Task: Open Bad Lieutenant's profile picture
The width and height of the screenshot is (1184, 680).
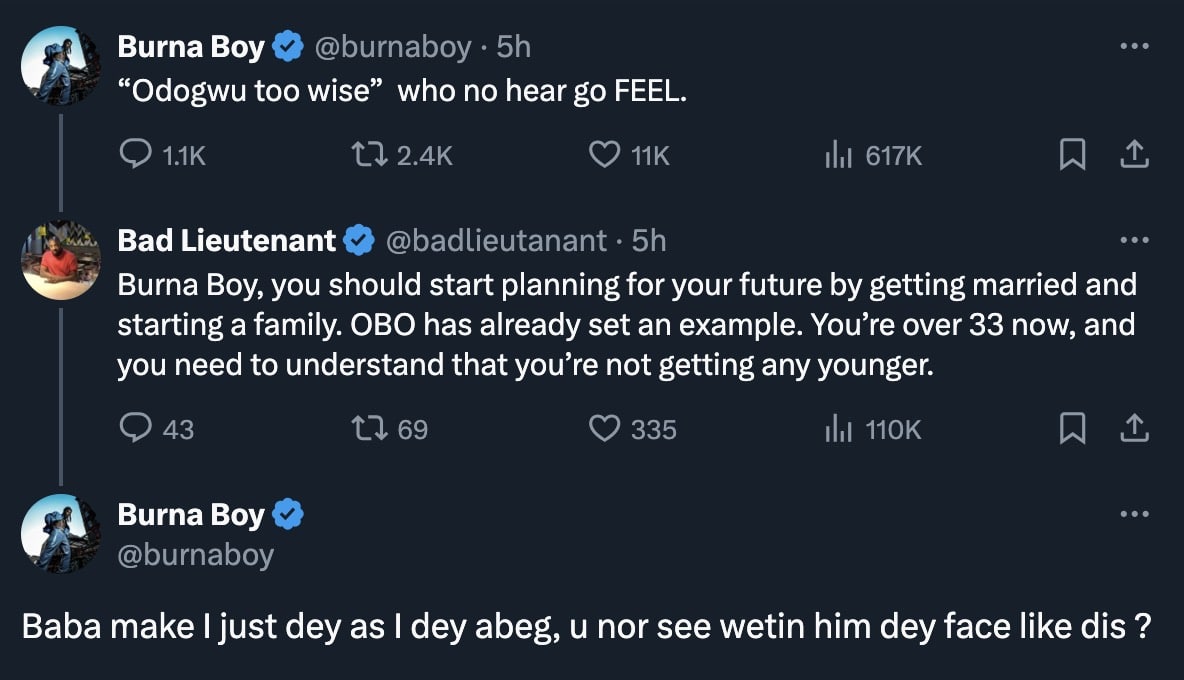Action: [60, 260]
